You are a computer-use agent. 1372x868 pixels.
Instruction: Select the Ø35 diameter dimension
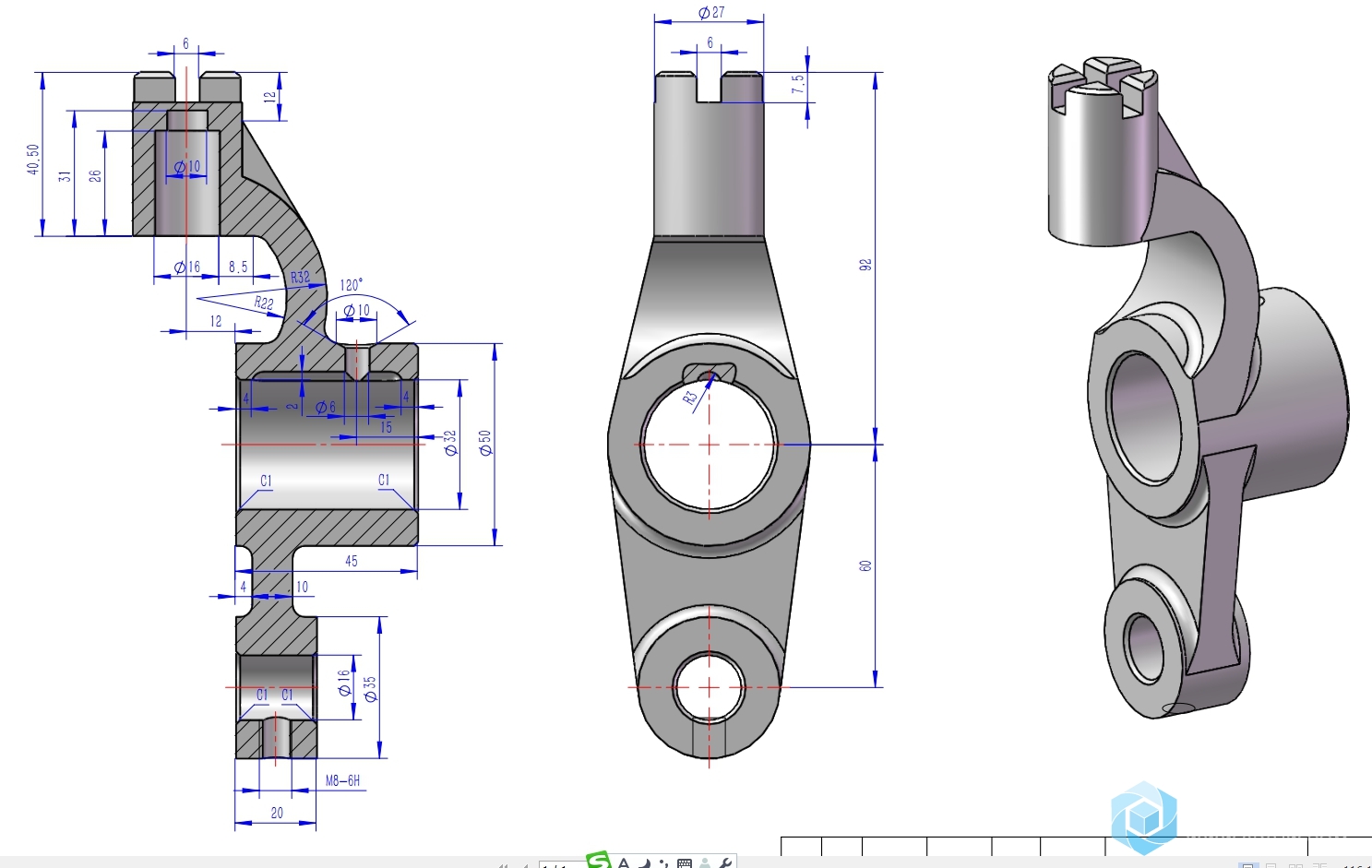[x=370, y=689]
